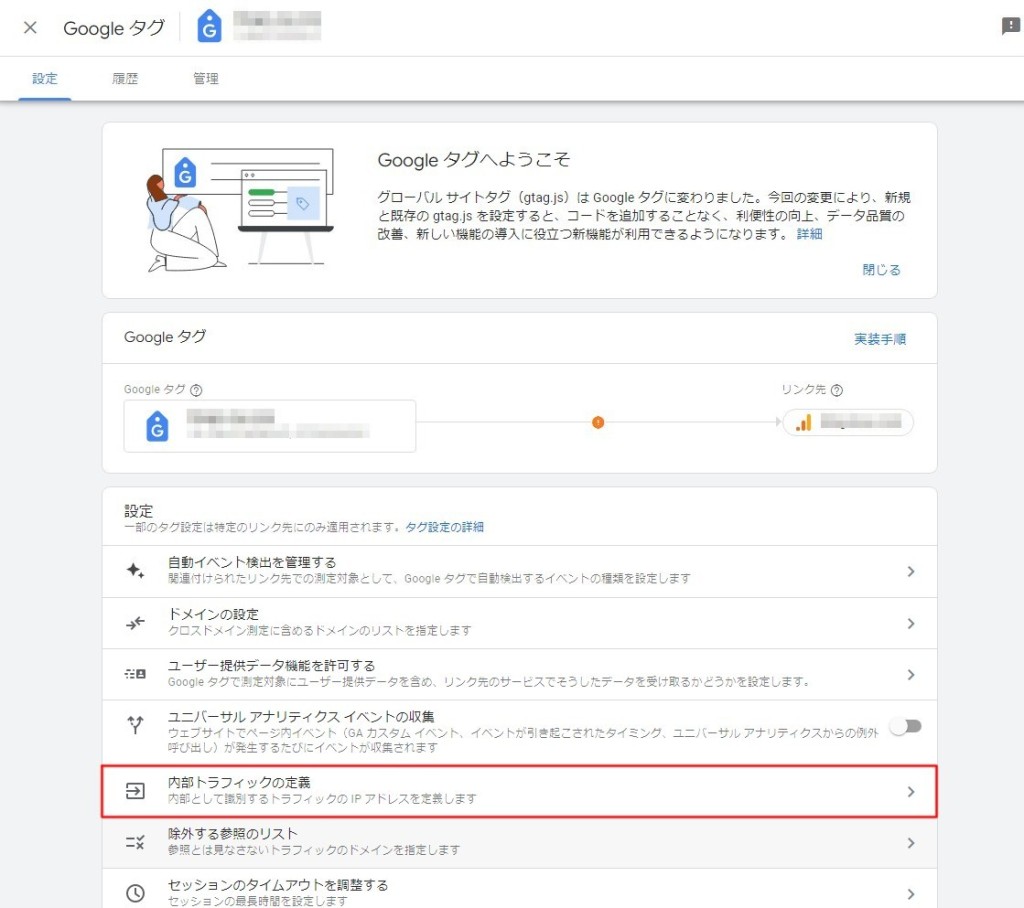The width and height of the screenshot is (1024, 908).
Task: Expand ユーザー提供データ機能を許可する chevron
Action: click(x=910, y=675)
